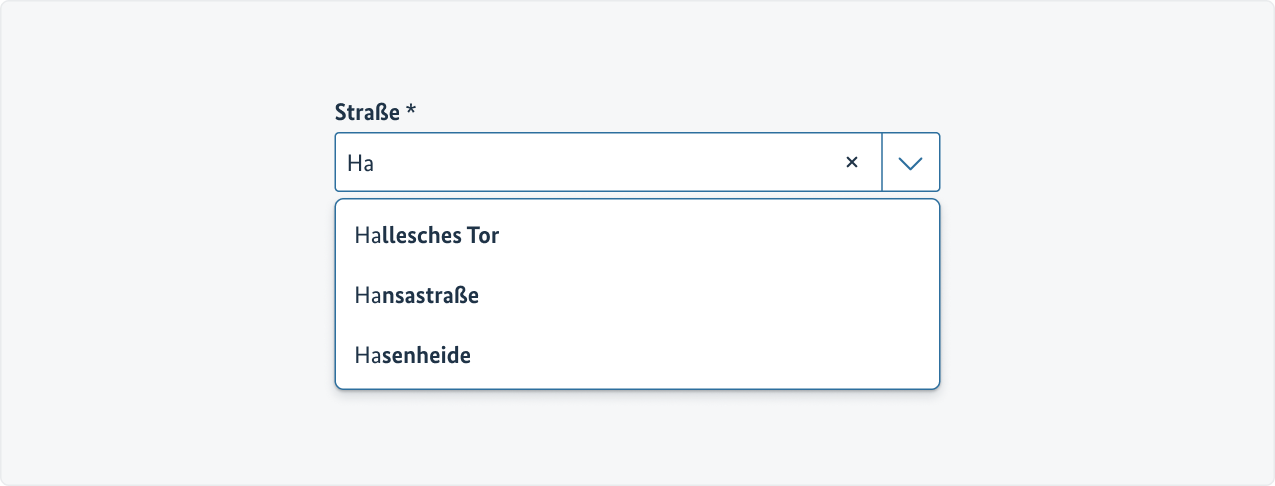Screen dimensions: 1275x486
Task: Pick the Hasenheide option
Action: pyautogui.click(x=413, y=355)
